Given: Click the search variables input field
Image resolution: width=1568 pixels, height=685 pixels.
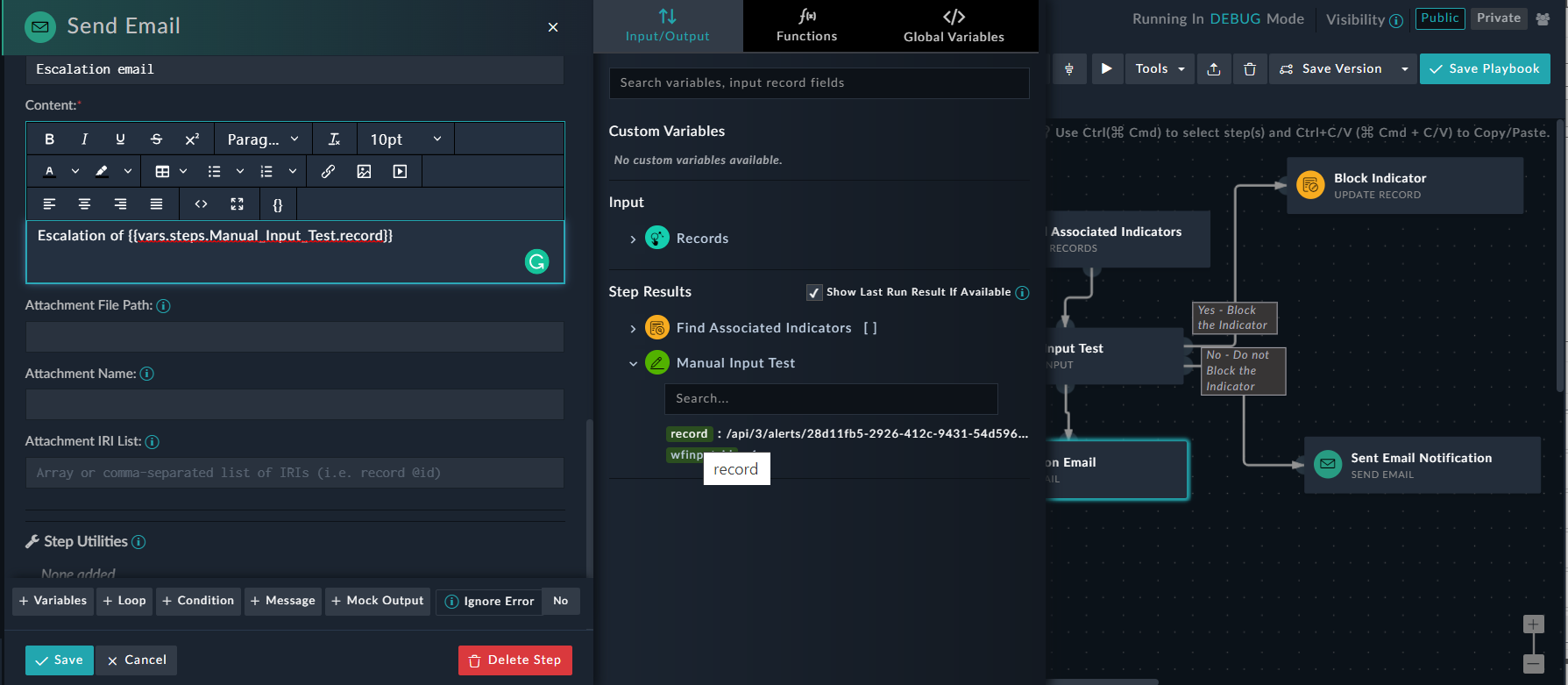Looking at the screenshot, I should click(819, 82).
